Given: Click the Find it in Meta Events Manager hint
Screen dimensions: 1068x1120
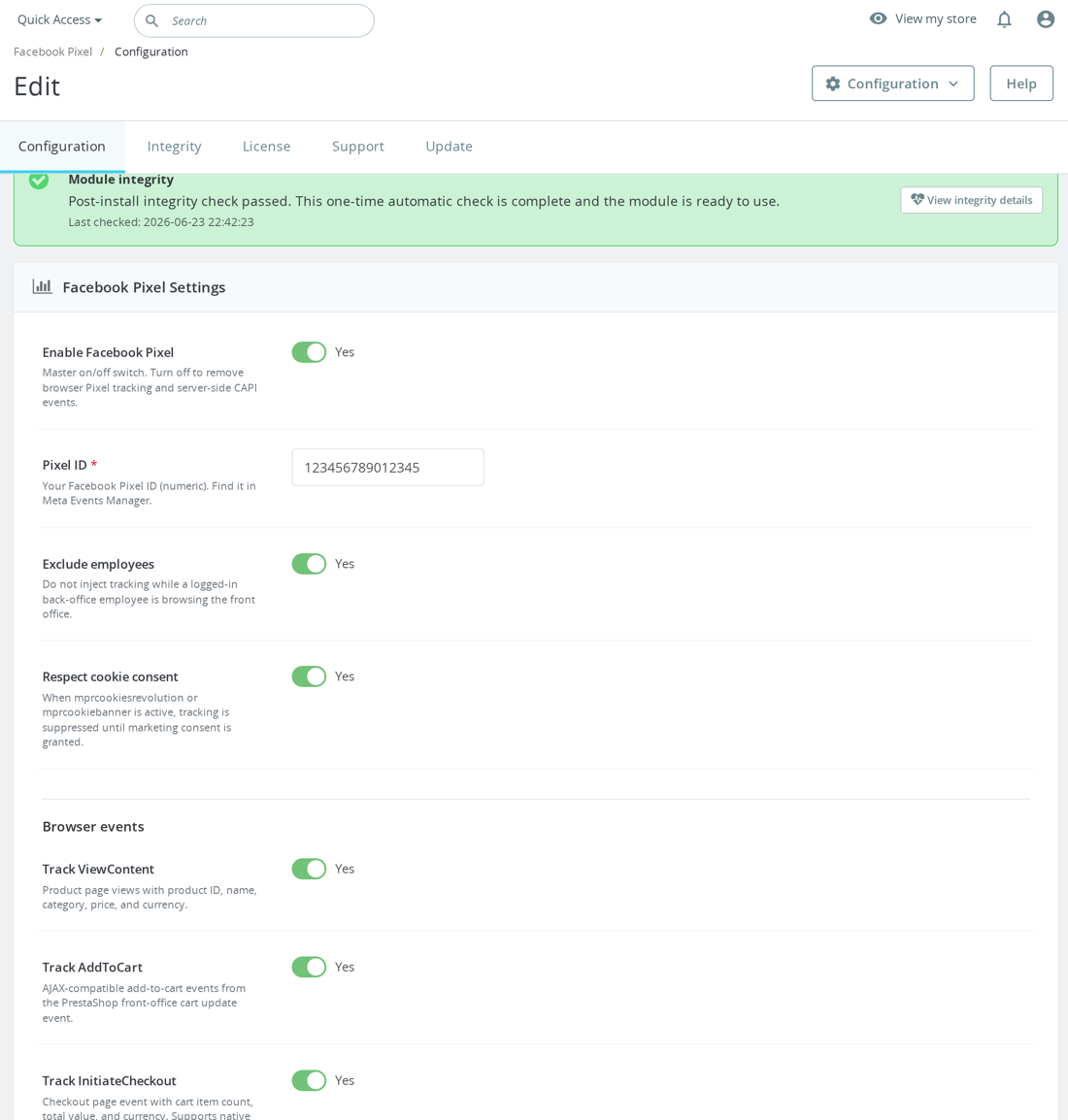Looking at the screenshot, I should [149, 493].
